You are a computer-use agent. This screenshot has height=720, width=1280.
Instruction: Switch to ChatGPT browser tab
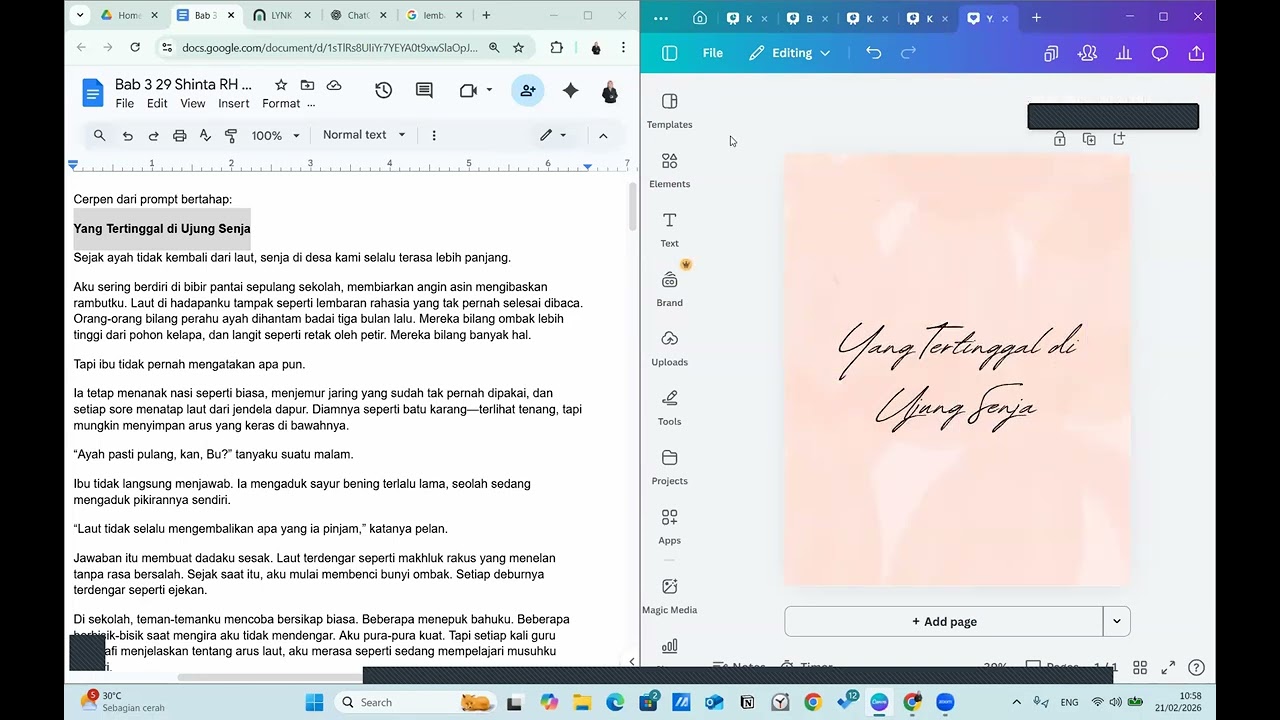[x=357, y=16]
